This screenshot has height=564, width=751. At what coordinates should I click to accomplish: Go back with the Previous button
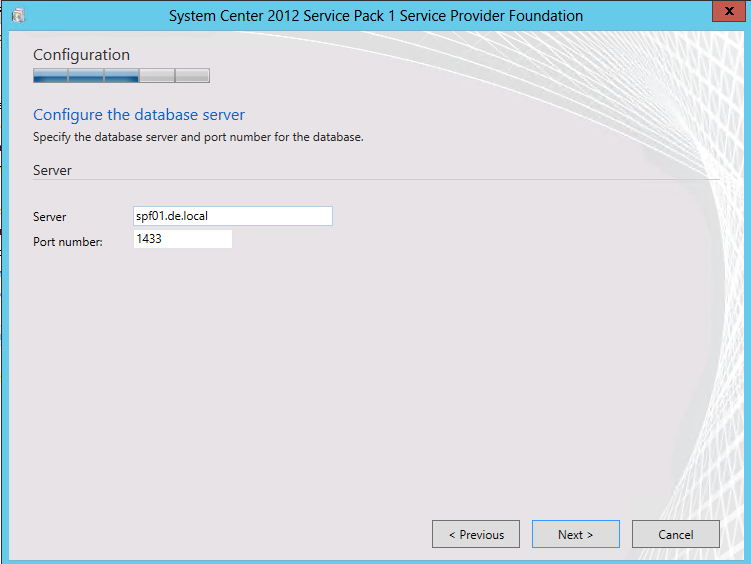click(x=476, y=534)
